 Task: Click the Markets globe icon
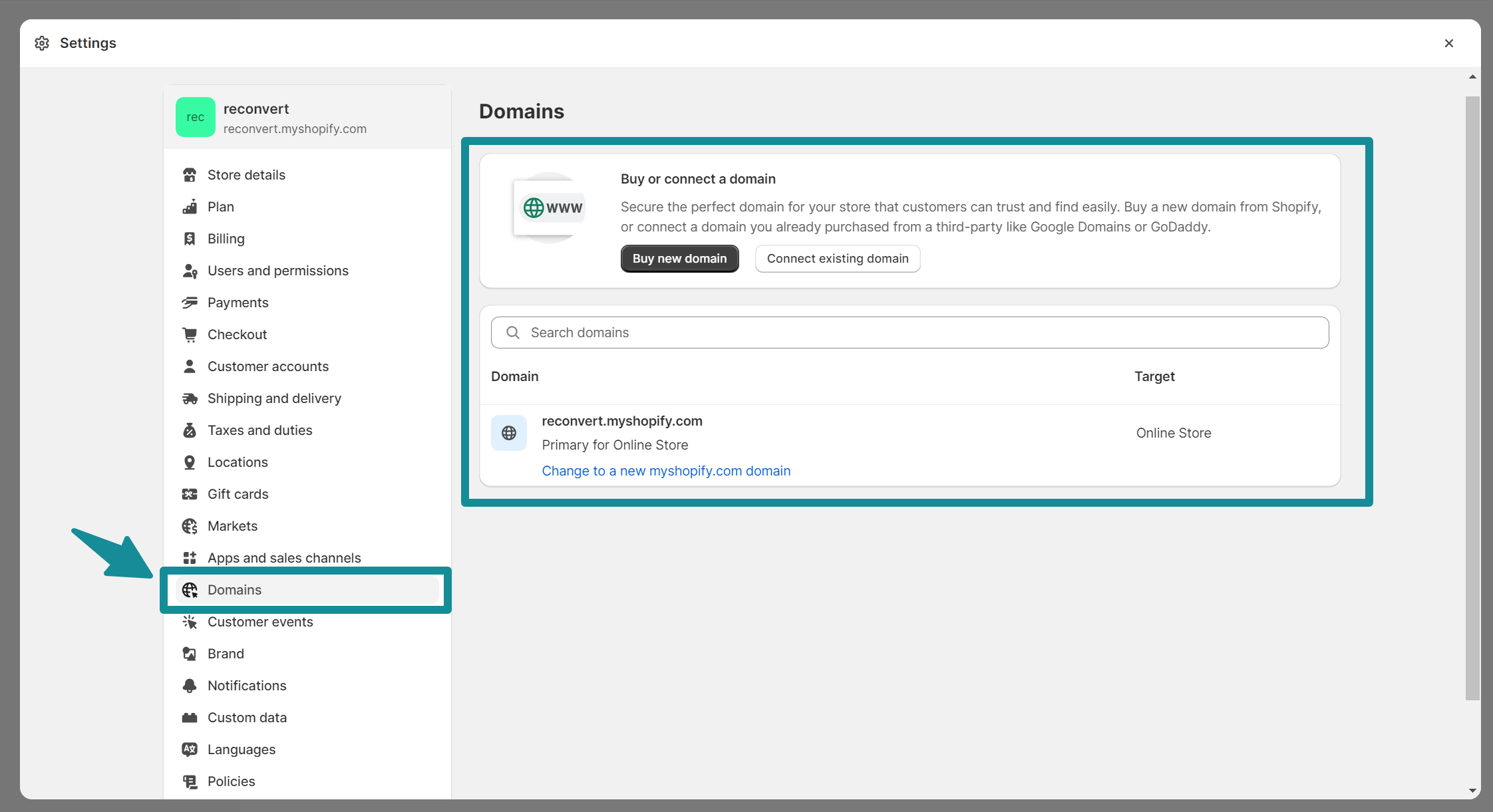(x=190, y=526)
